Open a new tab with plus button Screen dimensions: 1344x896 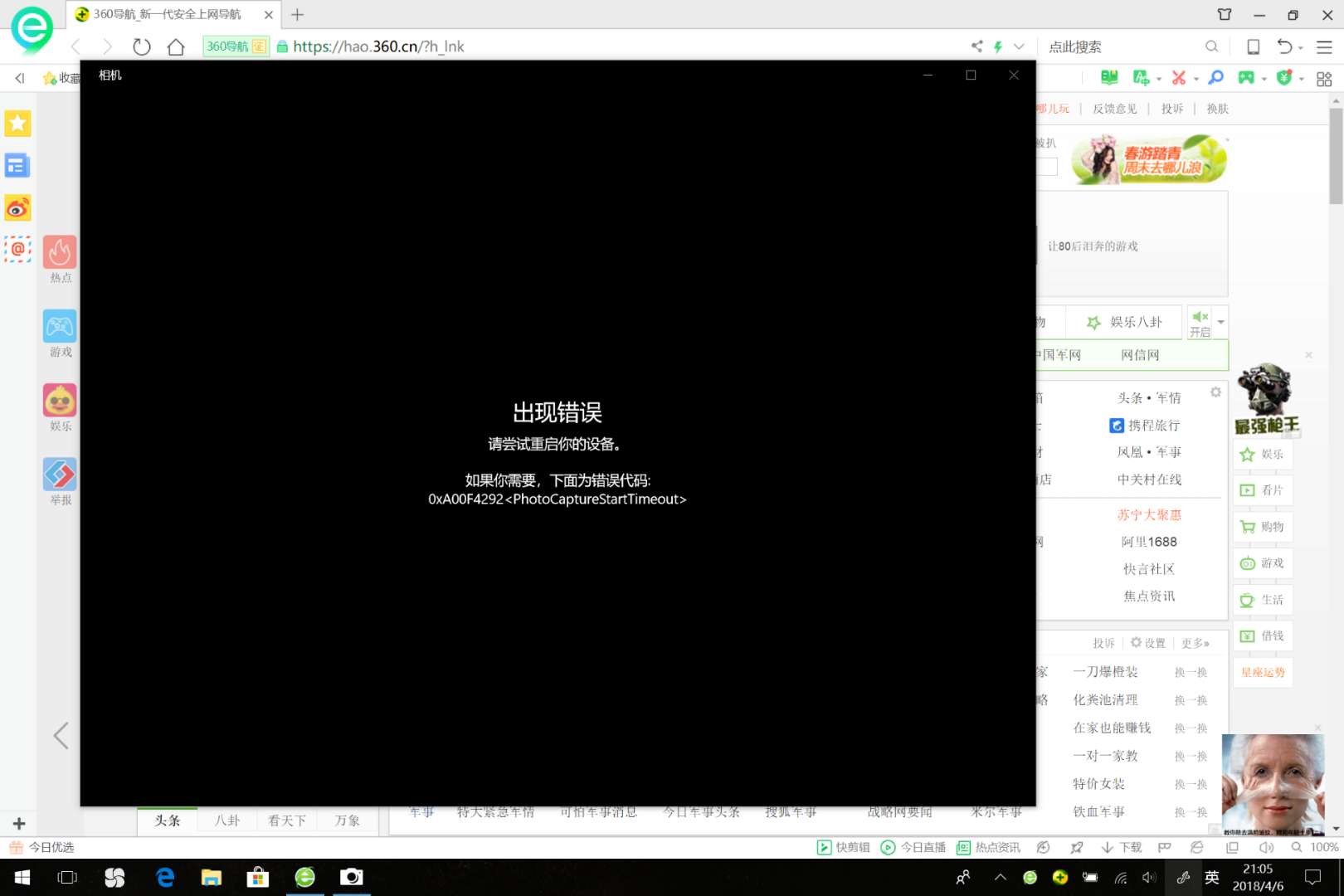[x=298, y=14]
